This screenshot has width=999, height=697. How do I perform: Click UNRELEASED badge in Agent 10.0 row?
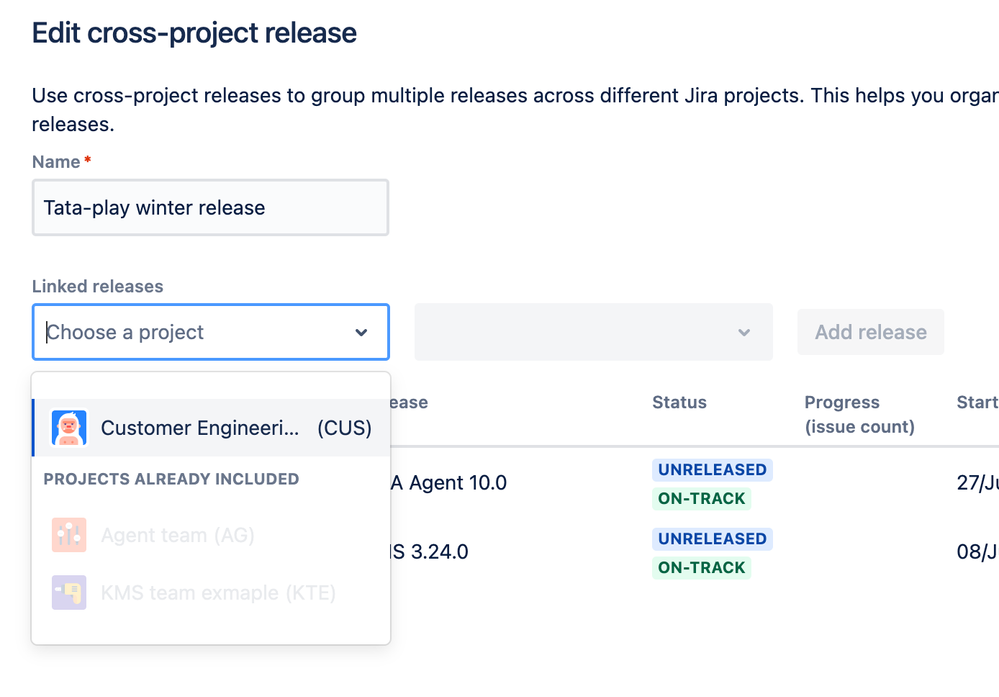[x=712, y=470]
